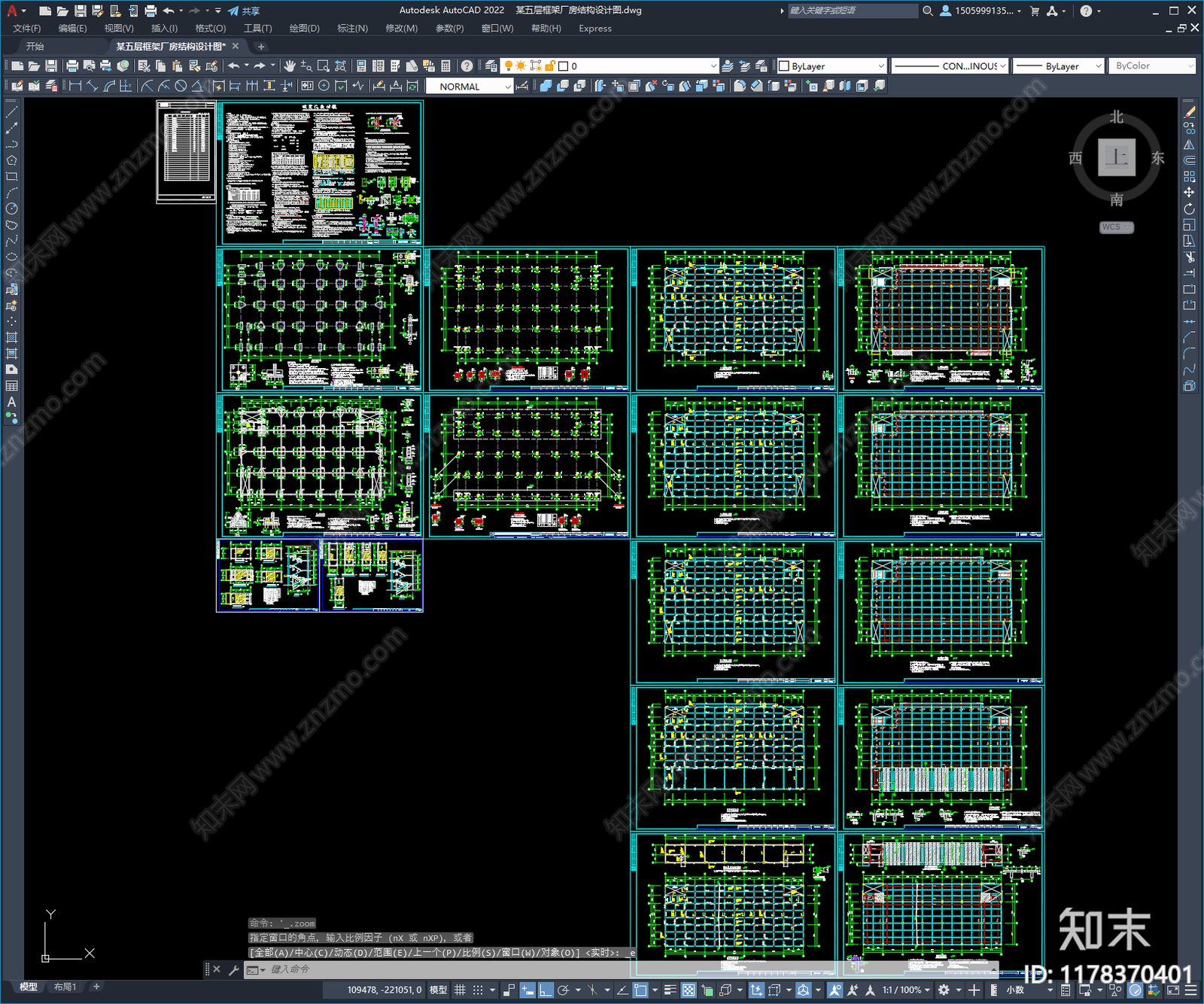Select the Rotate tool in right toolbar
Image resolution: width=1204 pixels, height=1004 pixels.
(1189, 208)
